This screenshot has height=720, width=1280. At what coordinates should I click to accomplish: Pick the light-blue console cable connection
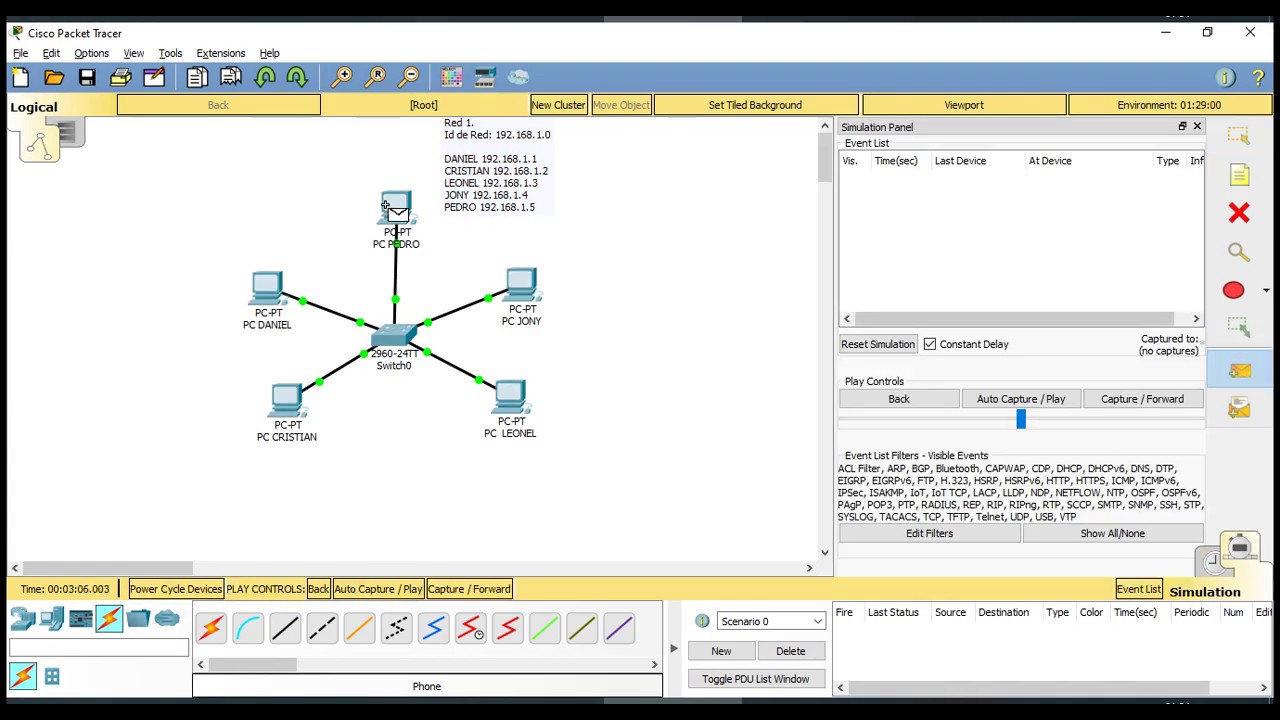coord(248,628)
